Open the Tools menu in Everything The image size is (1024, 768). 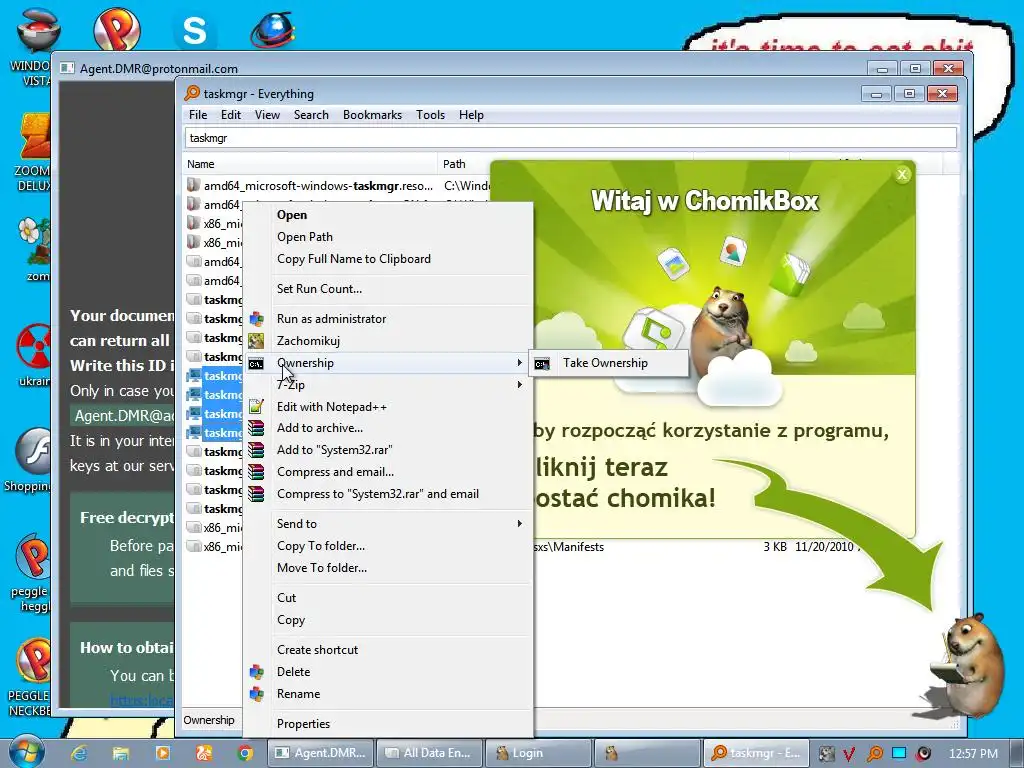pyautogui.click(x=430, y=115)
